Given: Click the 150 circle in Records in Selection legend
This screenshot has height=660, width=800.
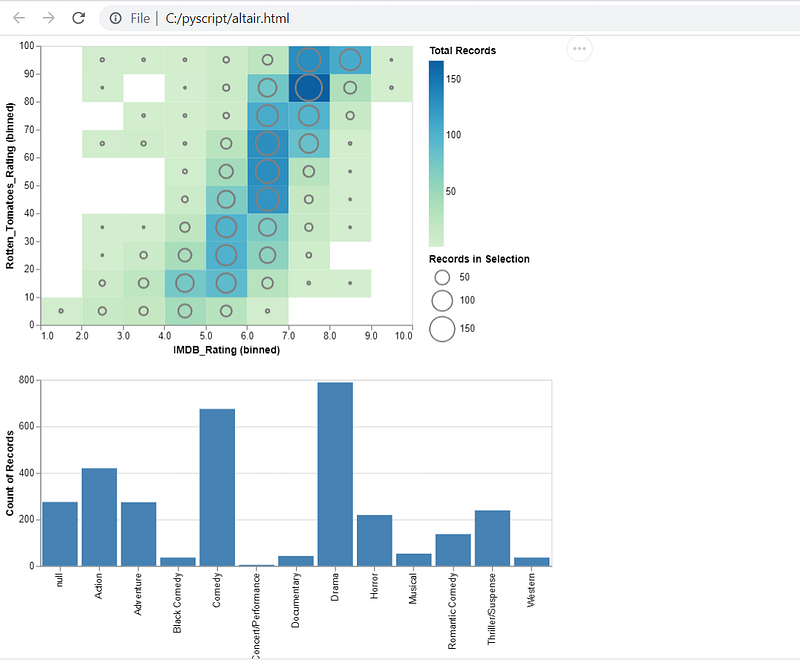Looking at the screenshot, I should [x=442, y=329].
